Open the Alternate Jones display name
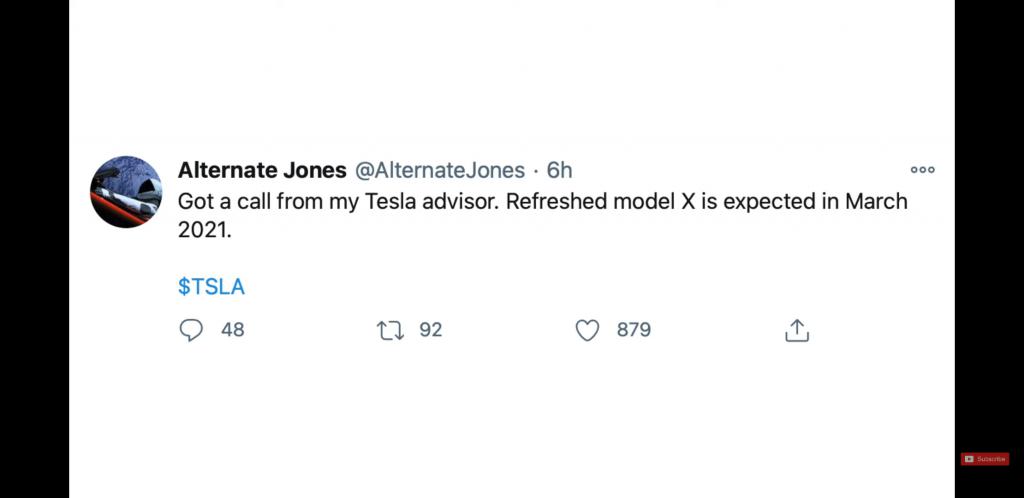The height and width of the screenshot is (498, 1024). coord(262,170)
